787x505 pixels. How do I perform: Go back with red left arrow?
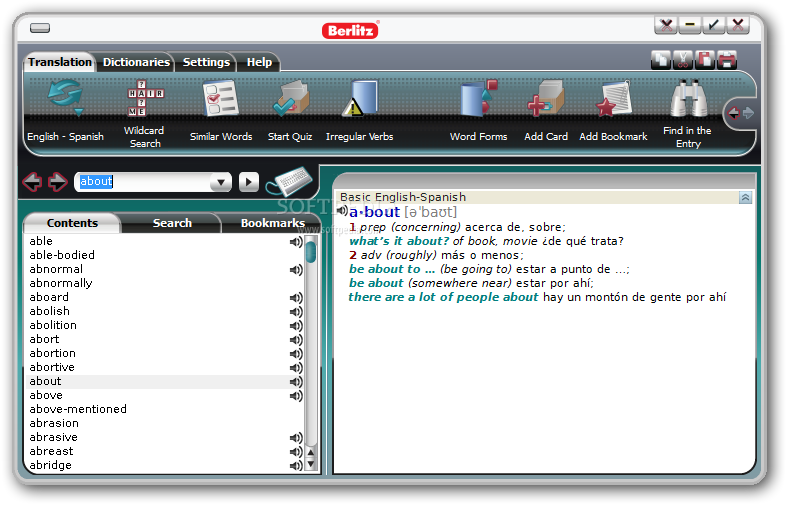tap(32, 182)
